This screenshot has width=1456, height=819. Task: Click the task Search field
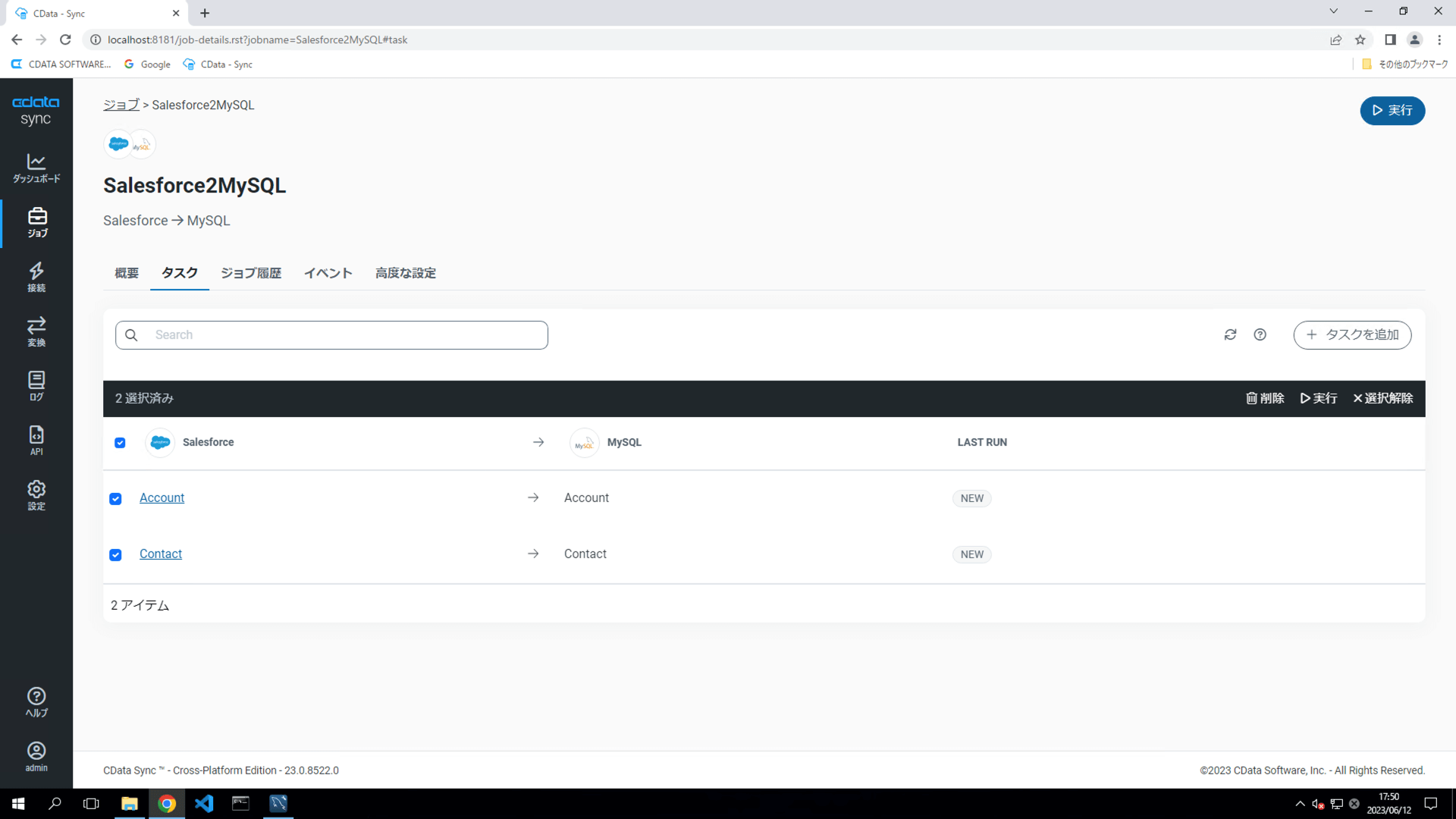(x=331, y=334)
